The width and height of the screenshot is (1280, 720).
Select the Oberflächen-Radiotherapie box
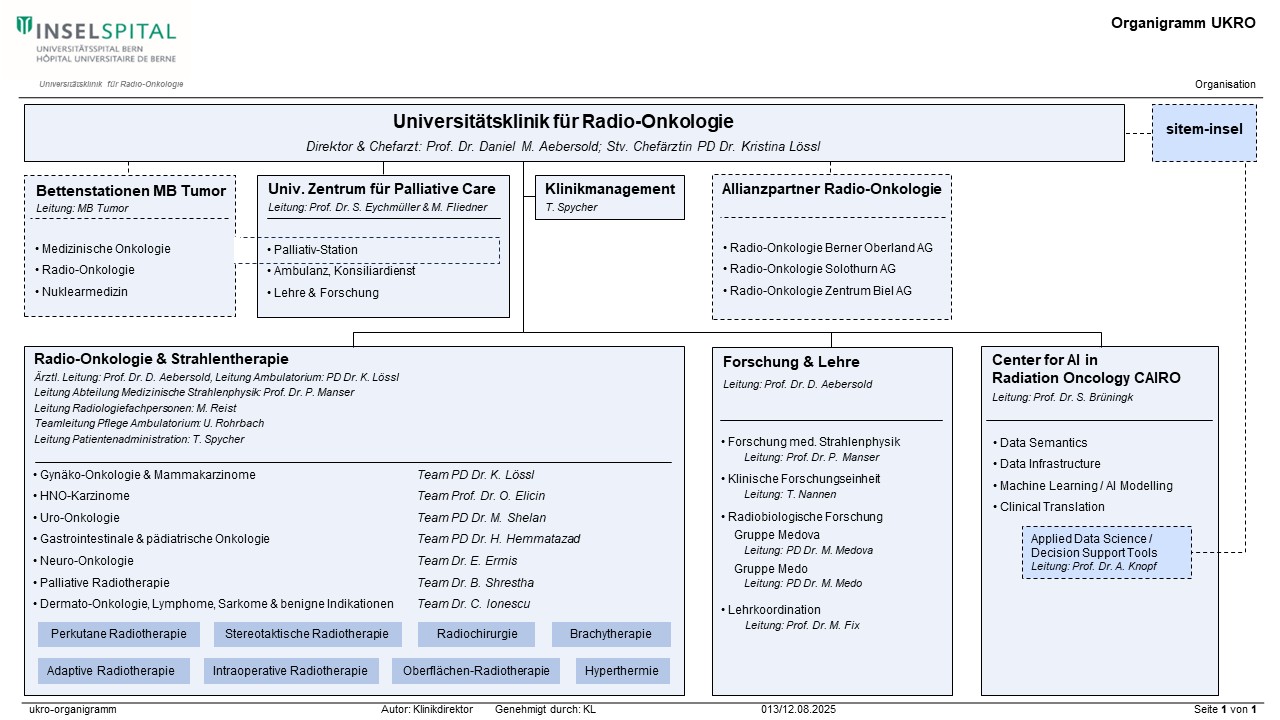[476, 671]
